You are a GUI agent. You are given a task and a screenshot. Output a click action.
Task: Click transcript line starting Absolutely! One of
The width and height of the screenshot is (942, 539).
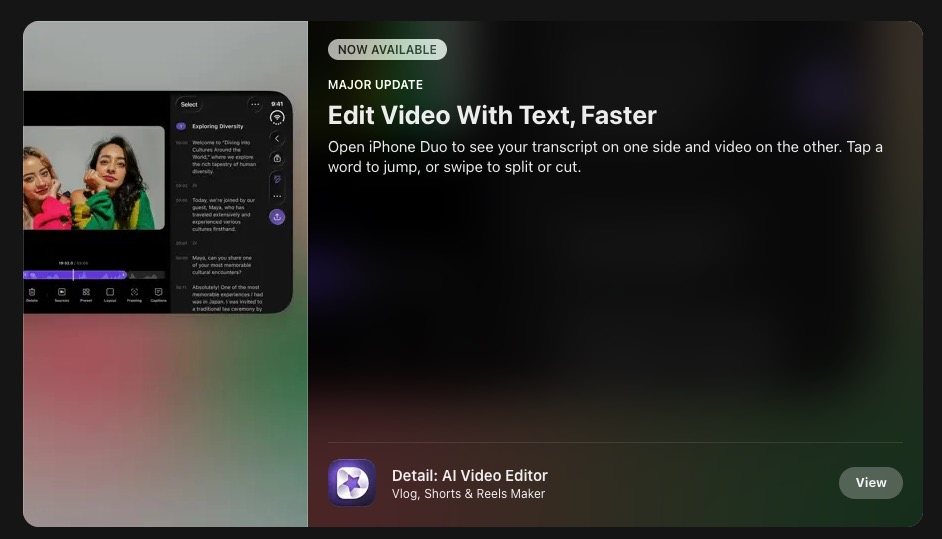point(227,298)
